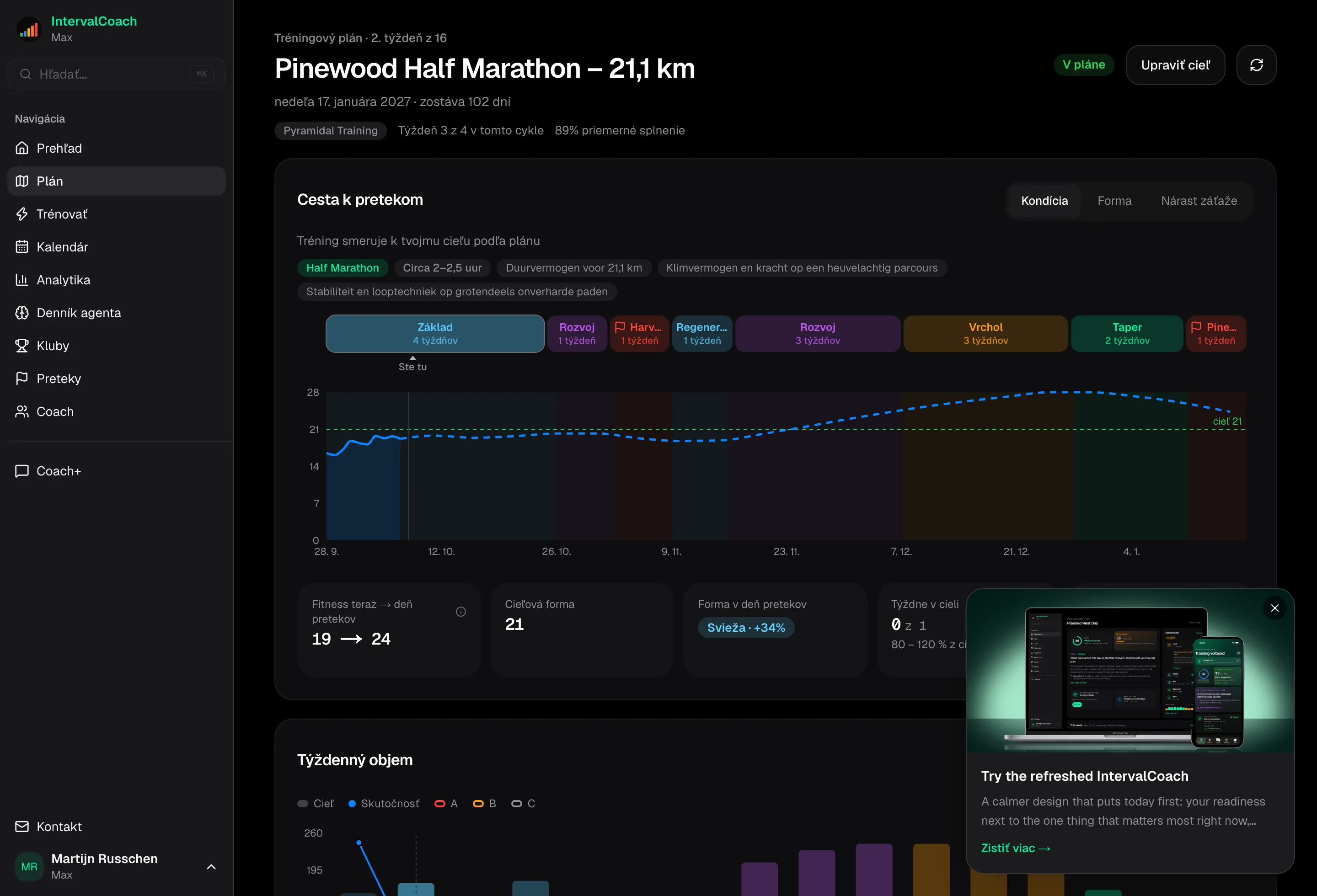Toggle the orange B legend swatch
1317x896 pixels.
(478, 803)
